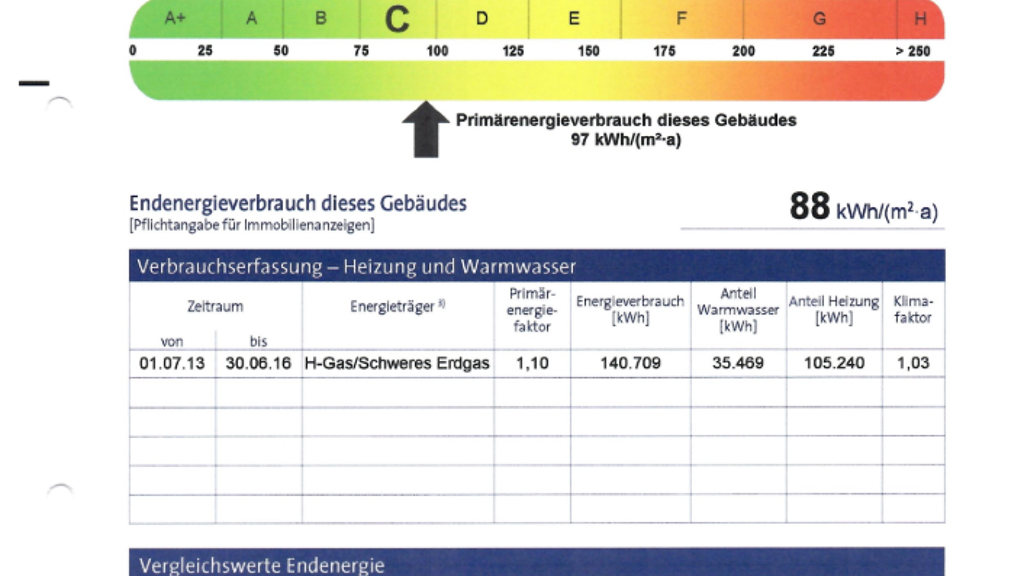Click the Primärenergieverbrauch dieses Gebäudes label
Screen dimensions: 1024x576
click(x=626, y=120)
